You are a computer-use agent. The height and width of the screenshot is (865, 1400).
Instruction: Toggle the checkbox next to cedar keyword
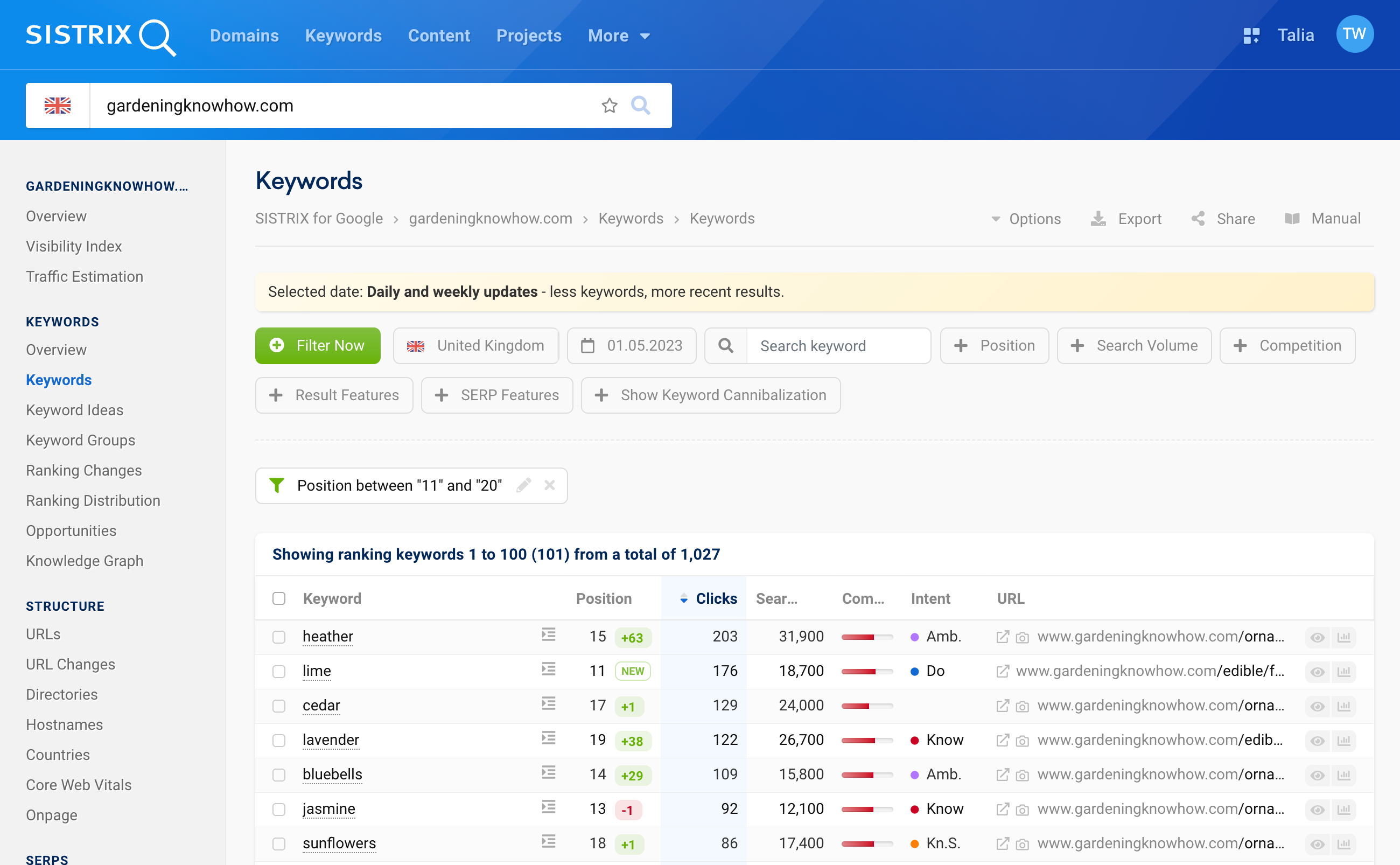278,705
